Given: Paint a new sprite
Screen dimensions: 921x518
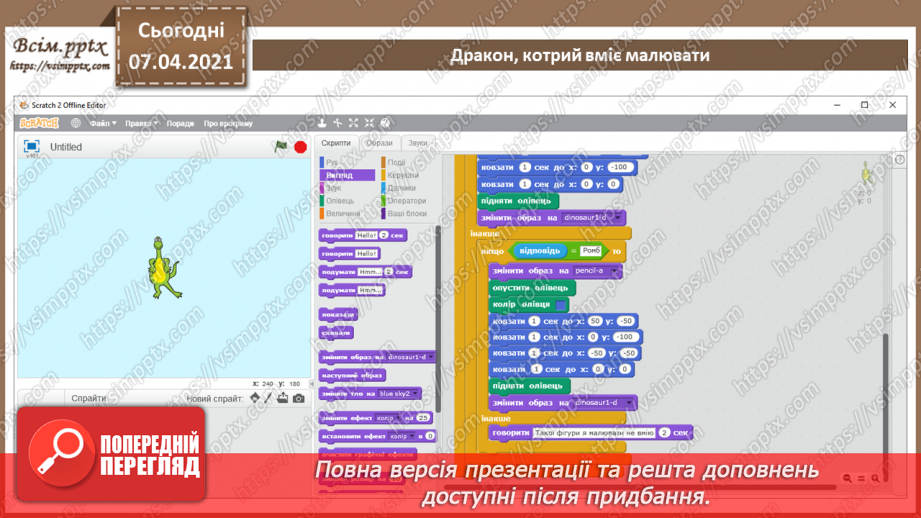Looking at the screenshot, I should tap(268, 398).
